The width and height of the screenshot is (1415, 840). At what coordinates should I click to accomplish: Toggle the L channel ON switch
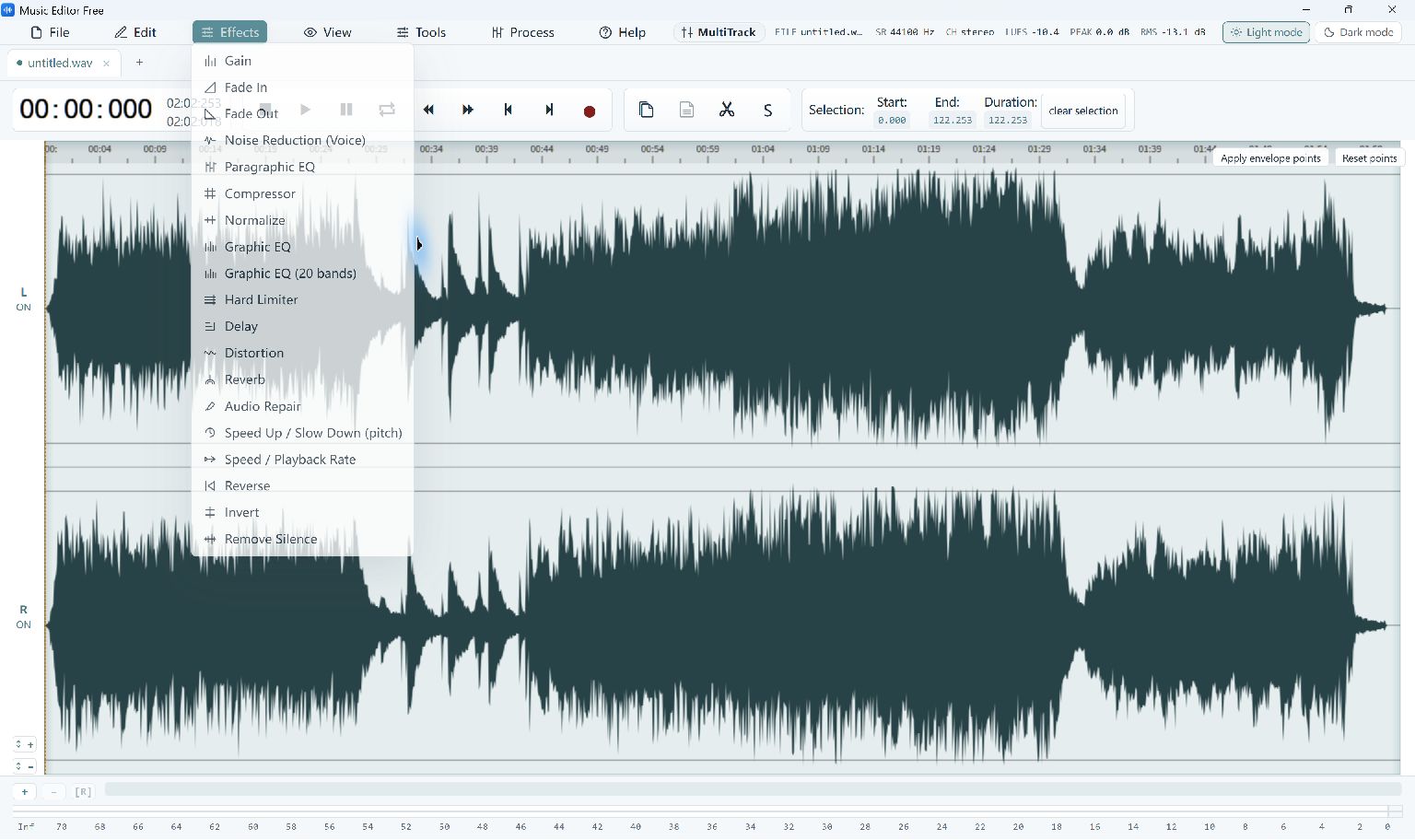(23, 308)
